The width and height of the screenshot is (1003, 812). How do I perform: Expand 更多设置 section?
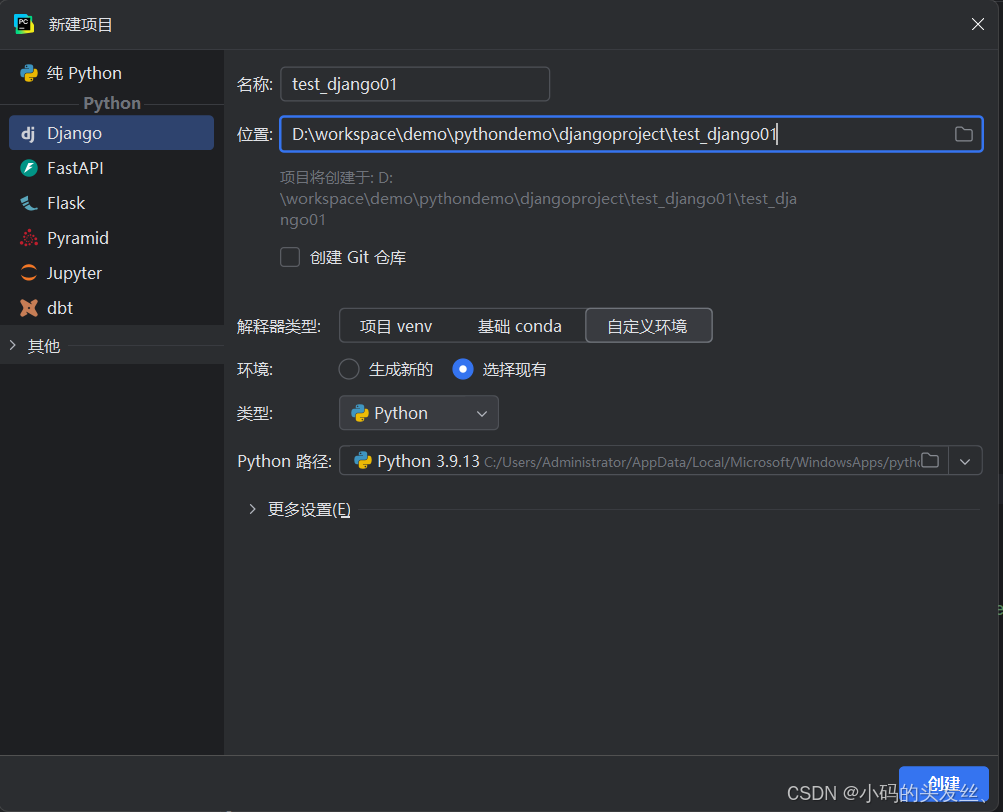tap(252, 509)
